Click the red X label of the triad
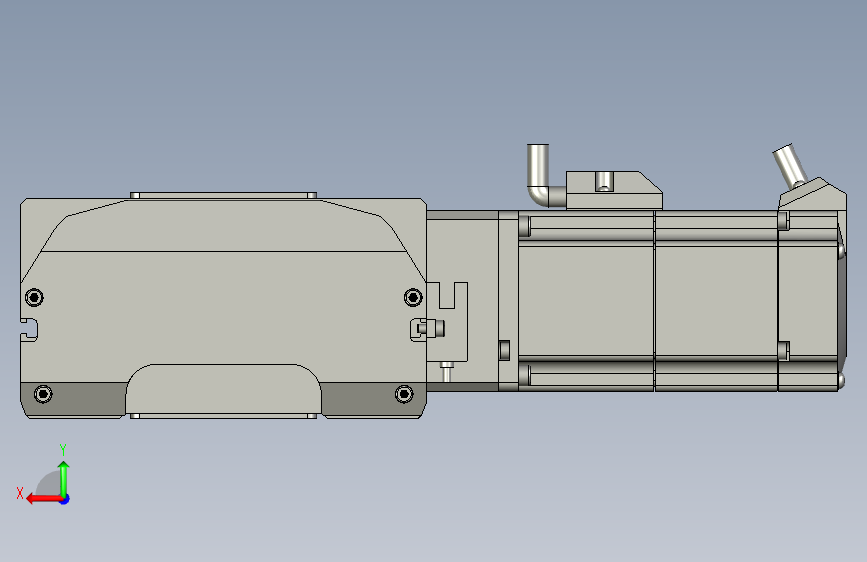 20,493
